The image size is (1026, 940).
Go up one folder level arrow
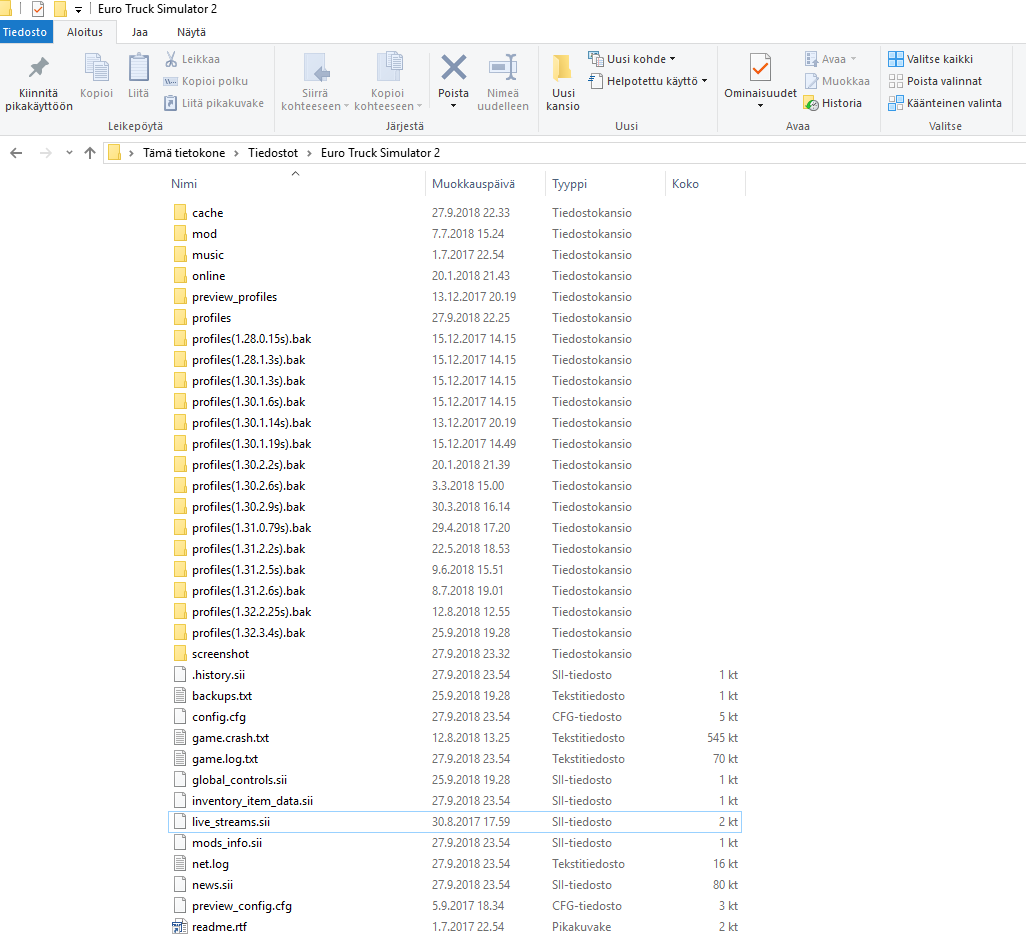click(x=90, y=153)
